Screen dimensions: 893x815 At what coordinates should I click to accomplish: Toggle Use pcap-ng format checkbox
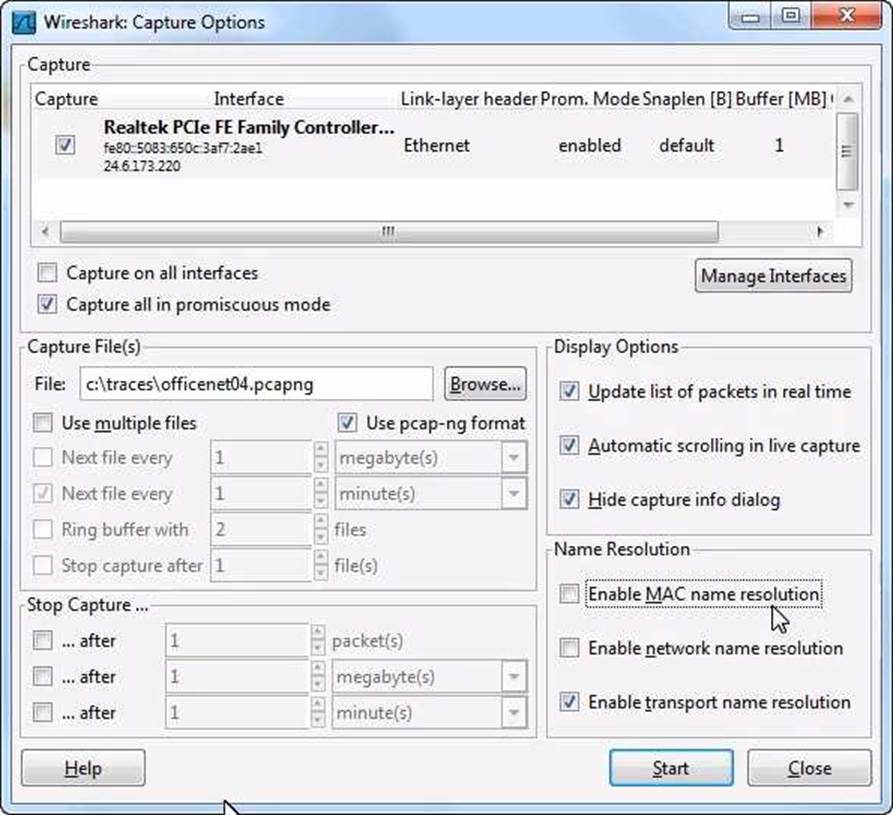pyautogui.click(x=347, y=423)
